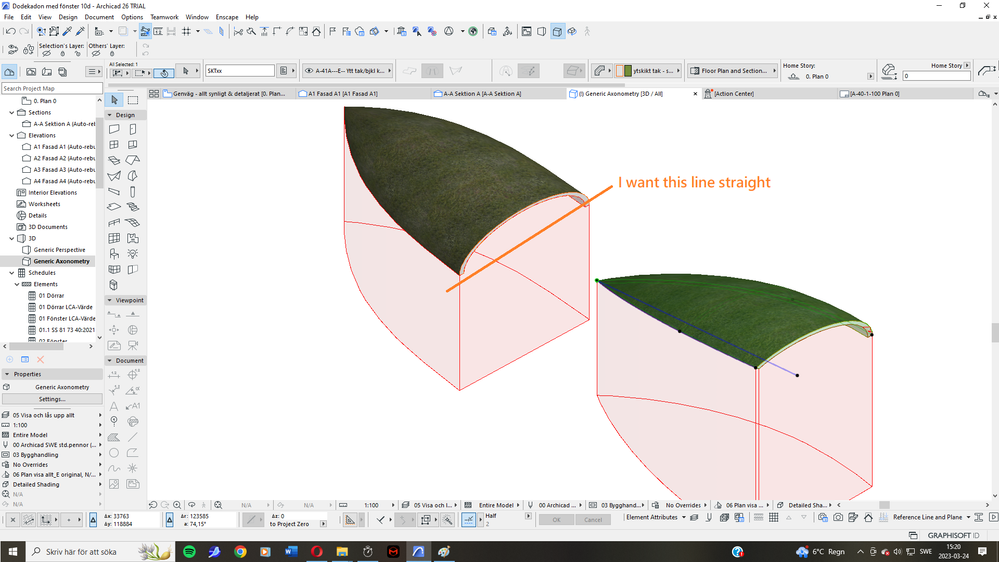
Task: Select the Column tool
Action: click(133, 191)
